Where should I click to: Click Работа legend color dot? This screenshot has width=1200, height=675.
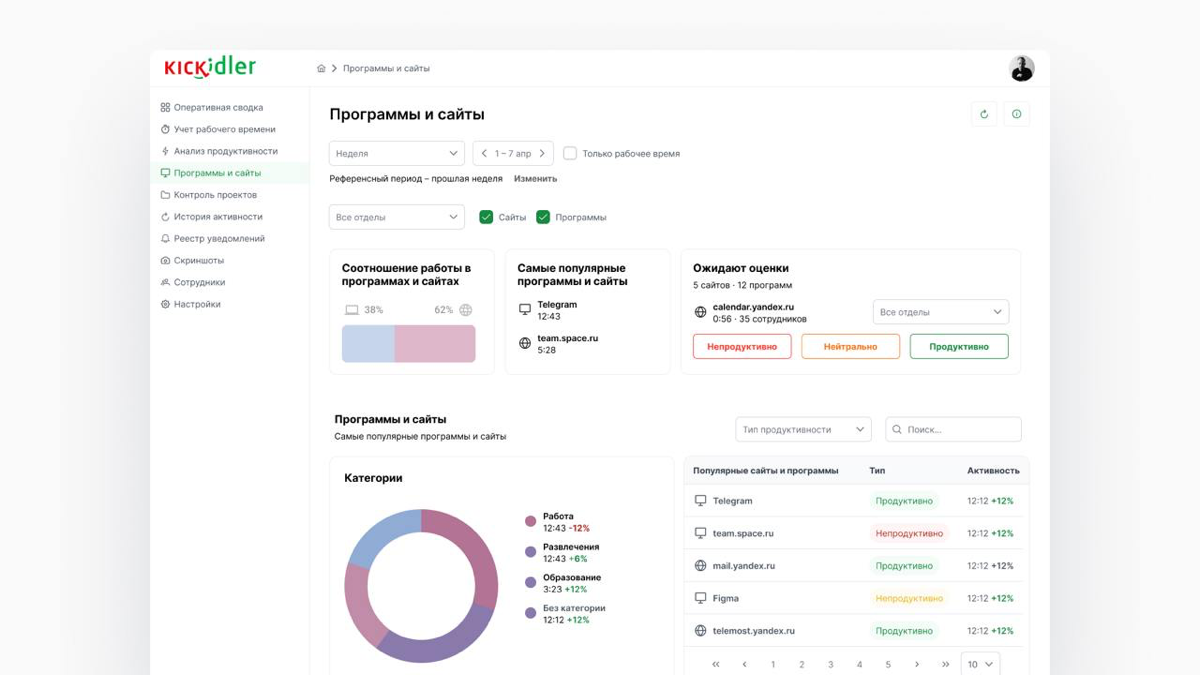coord(531,521)
